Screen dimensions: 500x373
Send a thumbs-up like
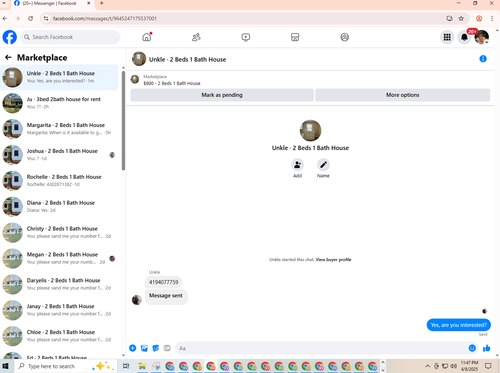tap(487, 348)
